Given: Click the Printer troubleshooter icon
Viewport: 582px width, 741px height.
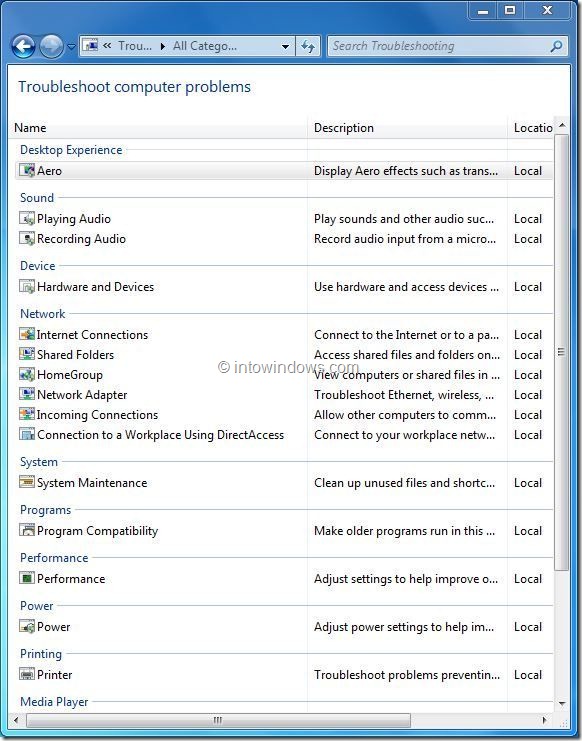Looking at the screenshot, I should [27, 674].
